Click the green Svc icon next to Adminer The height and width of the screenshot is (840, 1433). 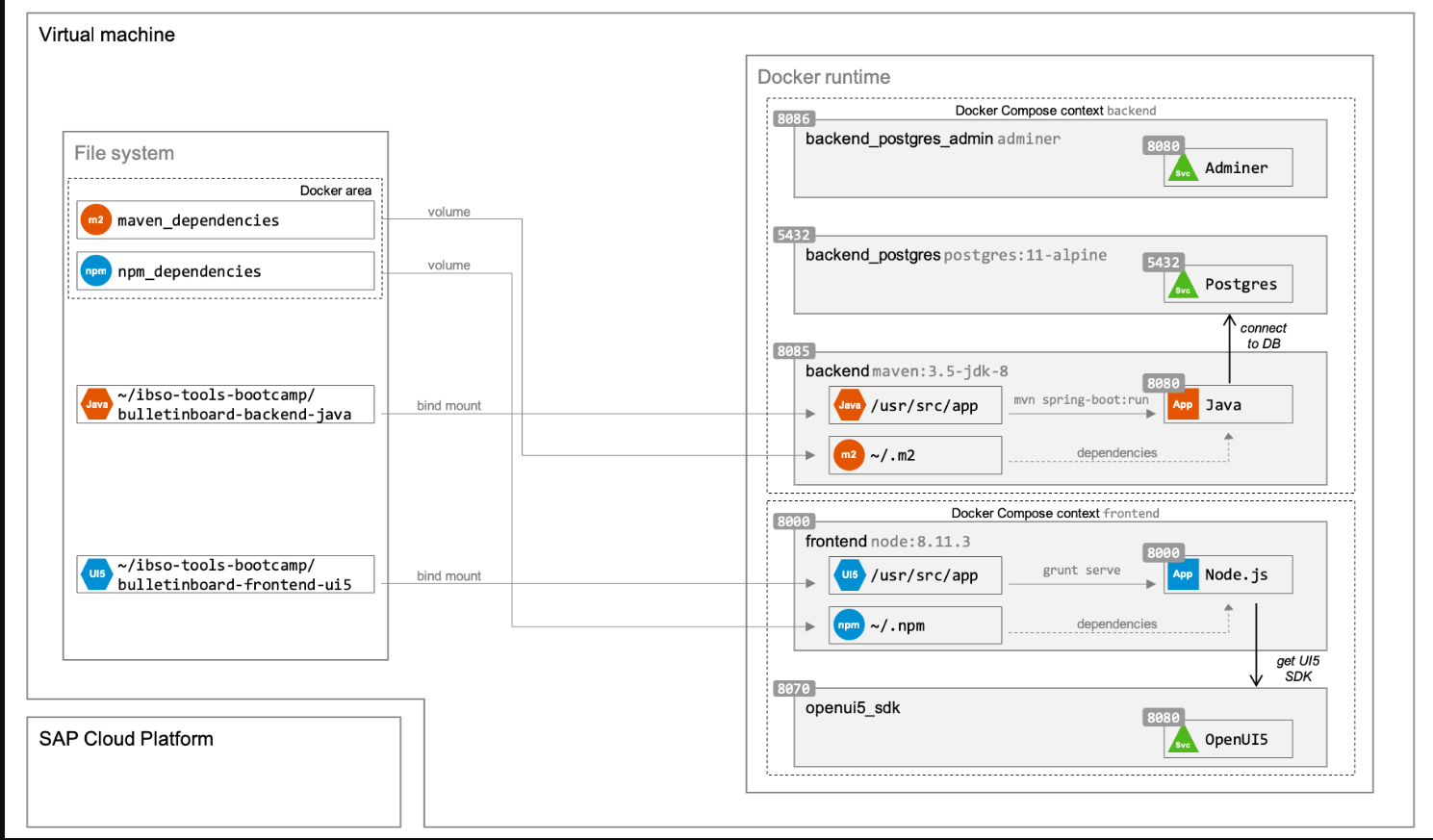[x=1183, y=170]
